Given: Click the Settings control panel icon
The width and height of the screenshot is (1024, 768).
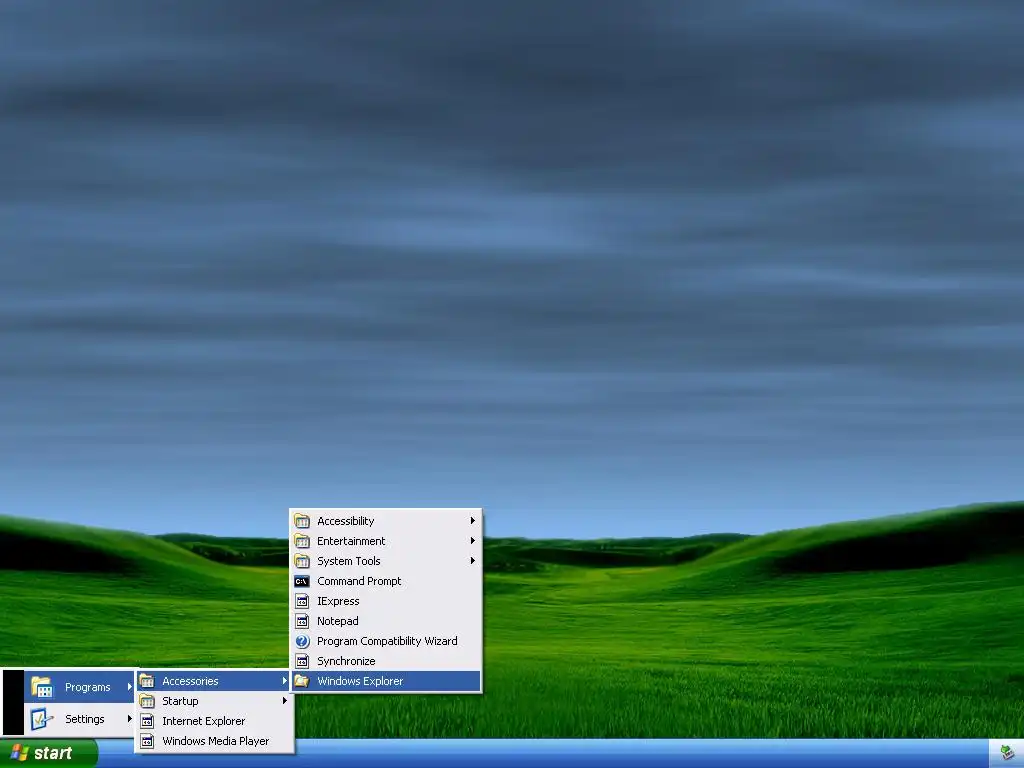Looking at the screenshot, I should click(42, 719).
